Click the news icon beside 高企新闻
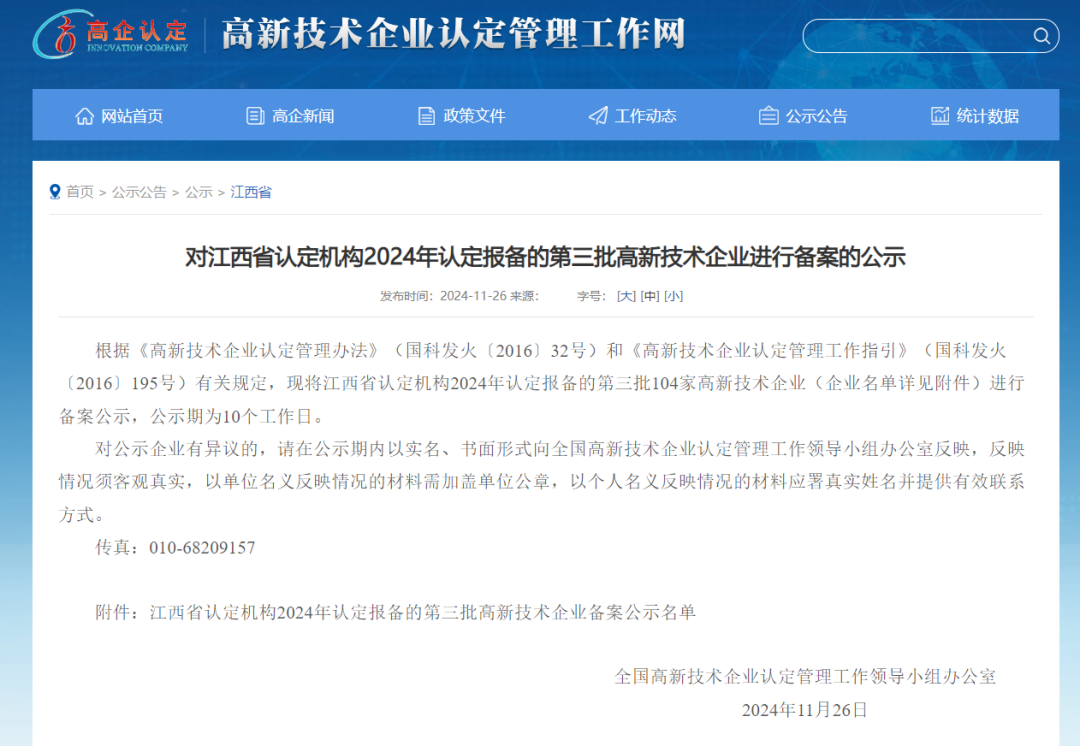 point(256,116)
